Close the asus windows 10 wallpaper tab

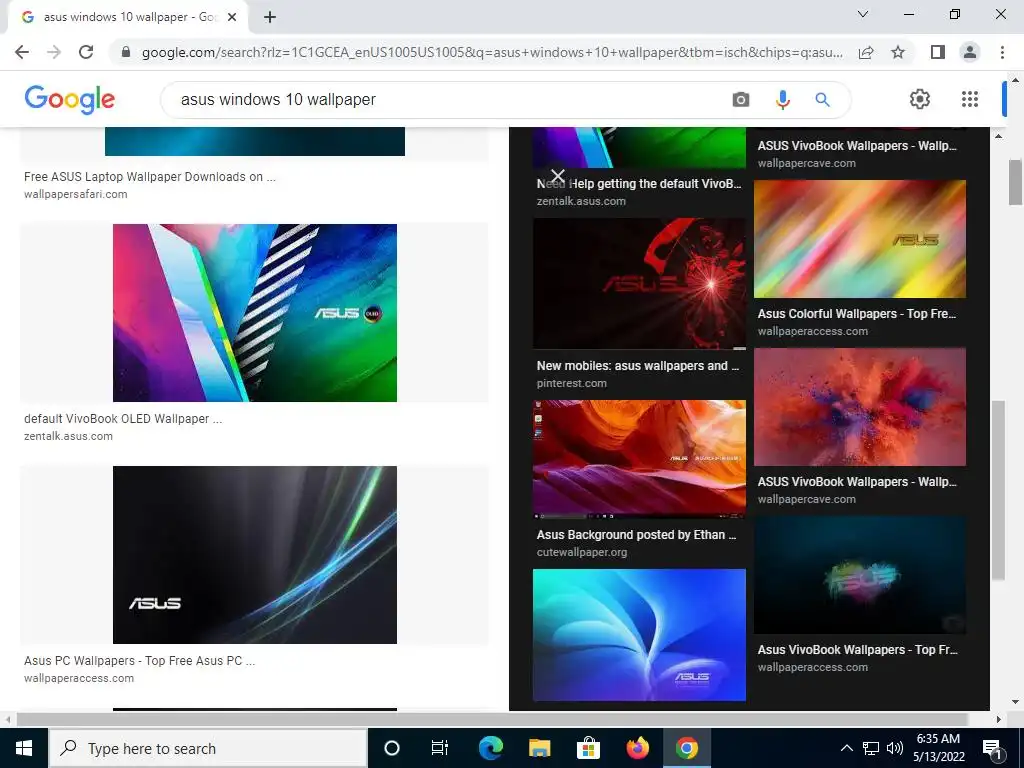coord(232,17)
